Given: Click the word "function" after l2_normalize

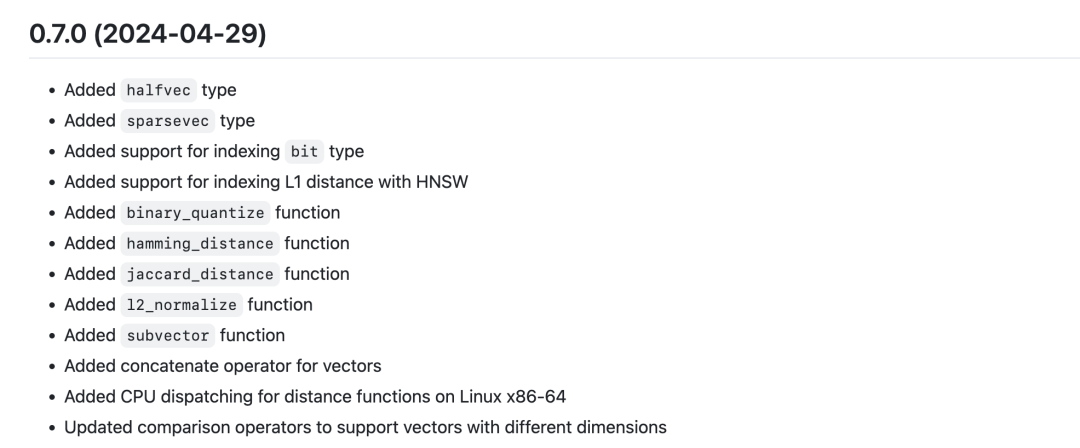Looking at the screenshot, I should [x=280, y=305].
